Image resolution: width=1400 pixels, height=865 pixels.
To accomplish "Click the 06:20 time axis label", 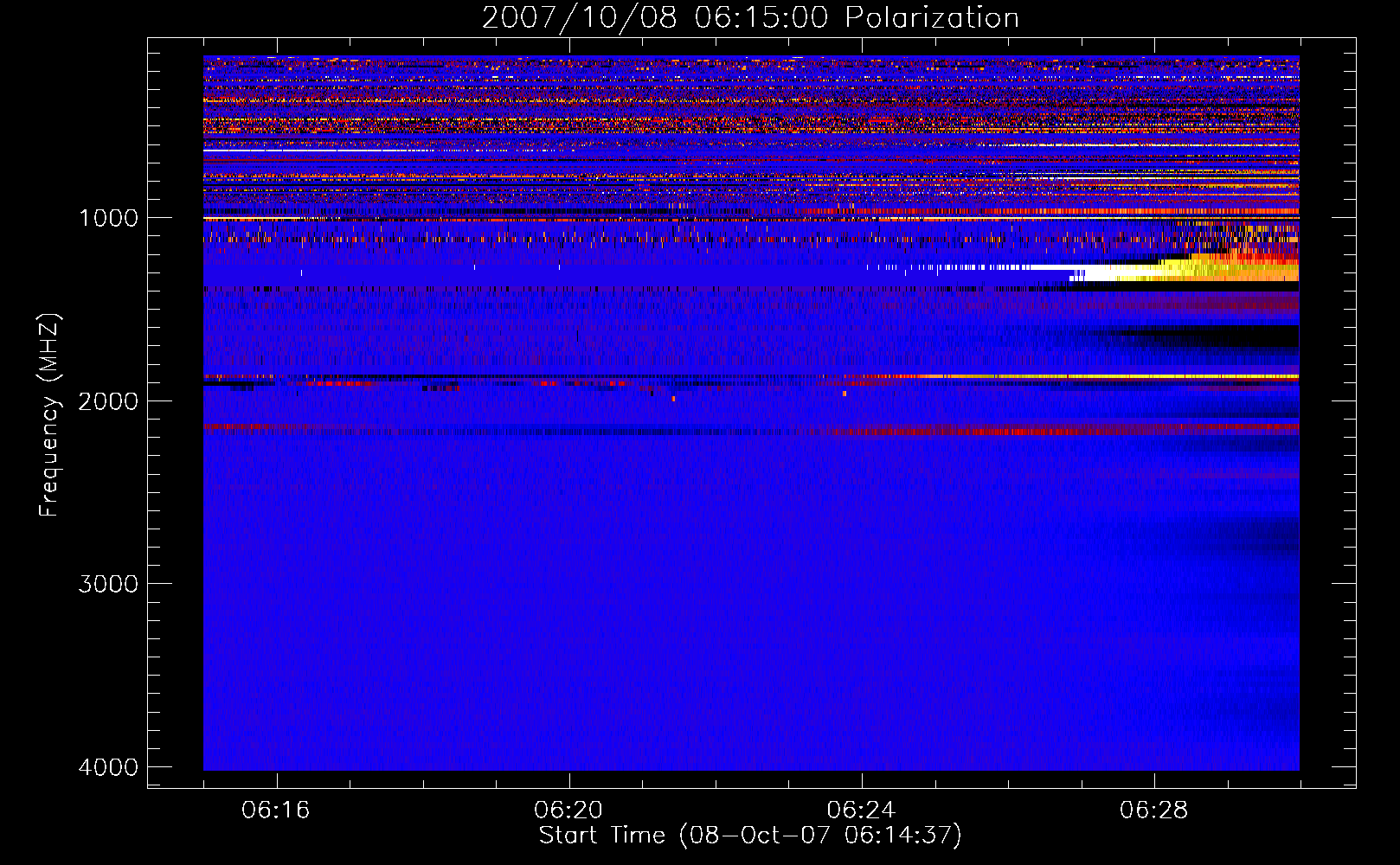I will (568, 810).
